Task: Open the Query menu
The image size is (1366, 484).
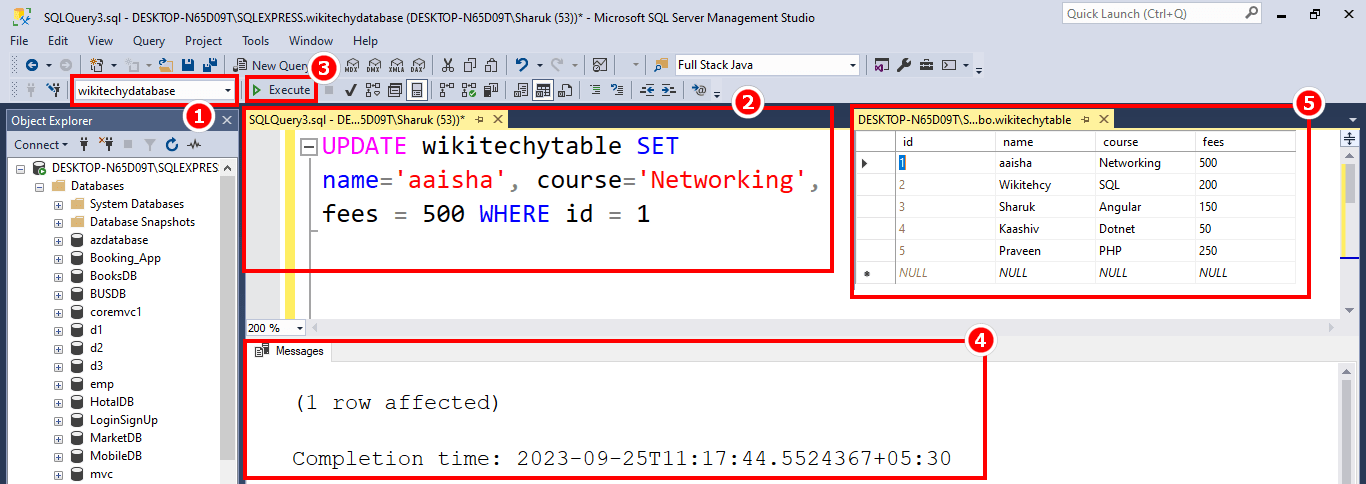Action: click(x=148, y=41)
